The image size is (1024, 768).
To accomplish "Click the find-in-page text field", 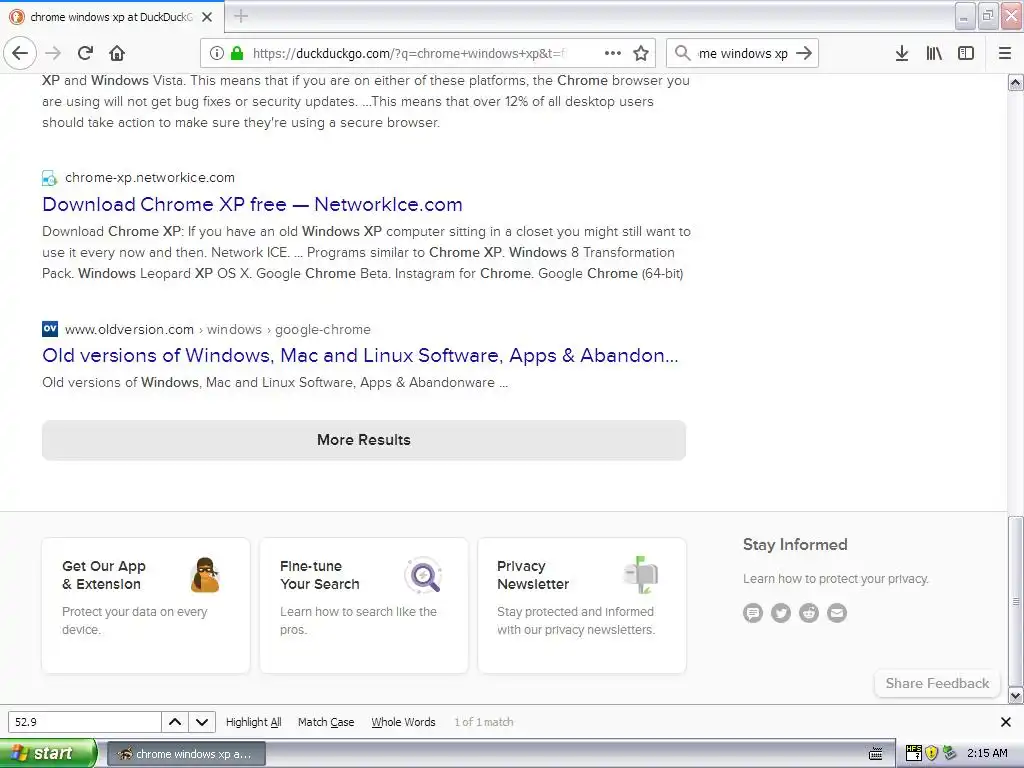I will point(84,722).
